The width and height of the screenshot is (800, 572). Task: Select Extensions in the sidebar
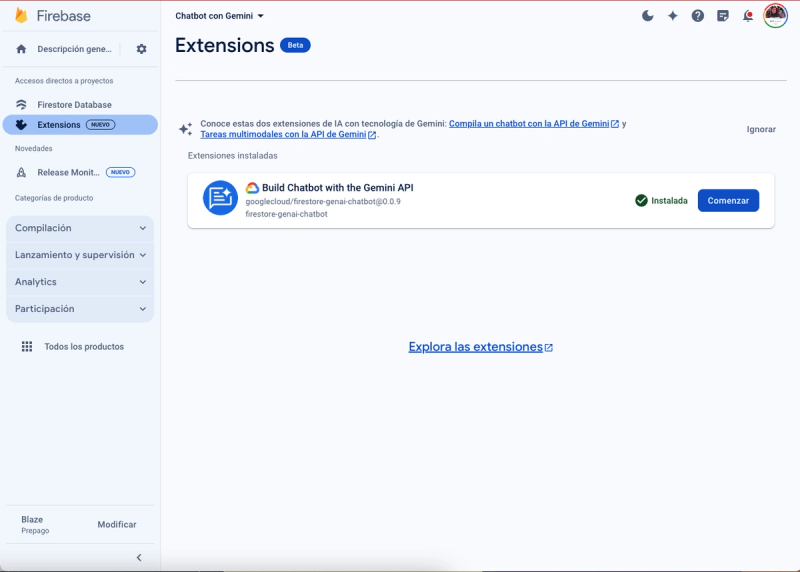point(80,125)
